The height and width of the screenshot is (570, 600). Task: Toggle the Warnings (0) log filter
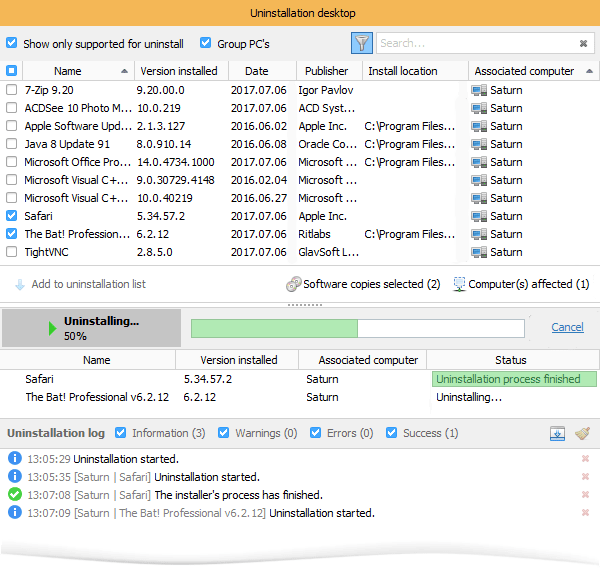click(223, 433)
